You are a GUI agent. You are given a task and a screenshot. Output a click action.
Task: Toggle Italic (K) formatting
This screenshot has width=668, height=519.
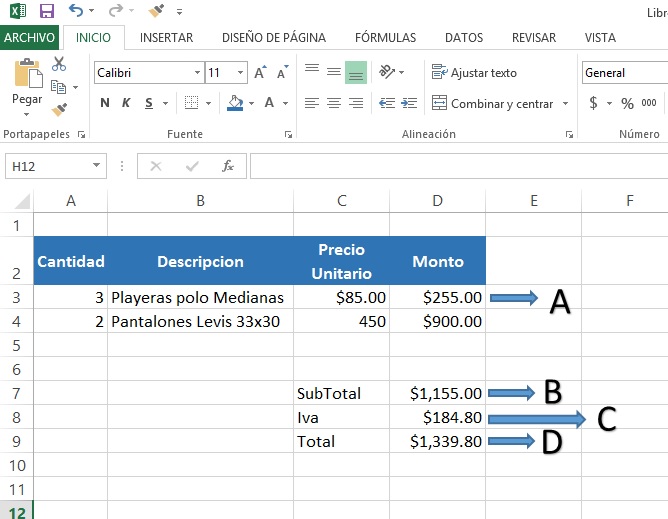(x=127, y=103)
